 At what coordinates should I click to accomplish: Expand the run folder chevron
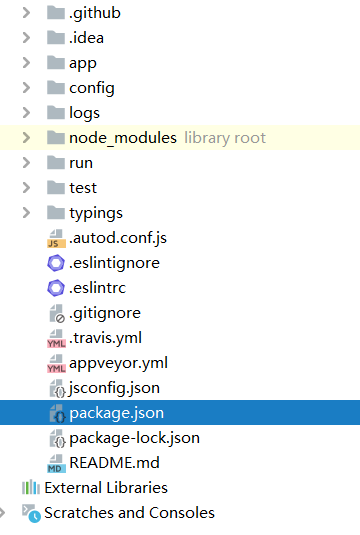26,163
